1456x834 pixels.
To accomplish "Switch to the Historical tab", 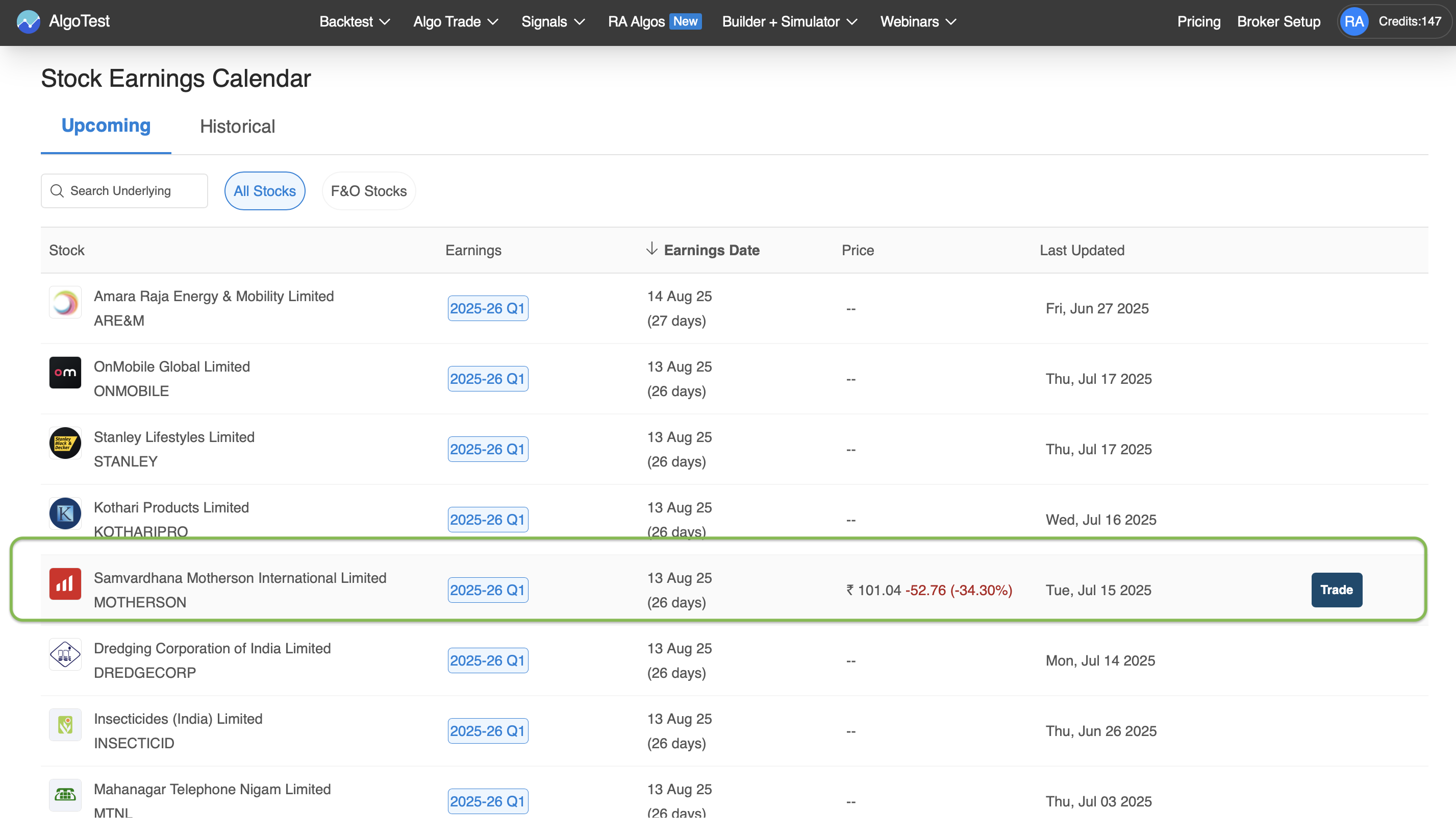I will pyautogui.click(x=238, y=127).
